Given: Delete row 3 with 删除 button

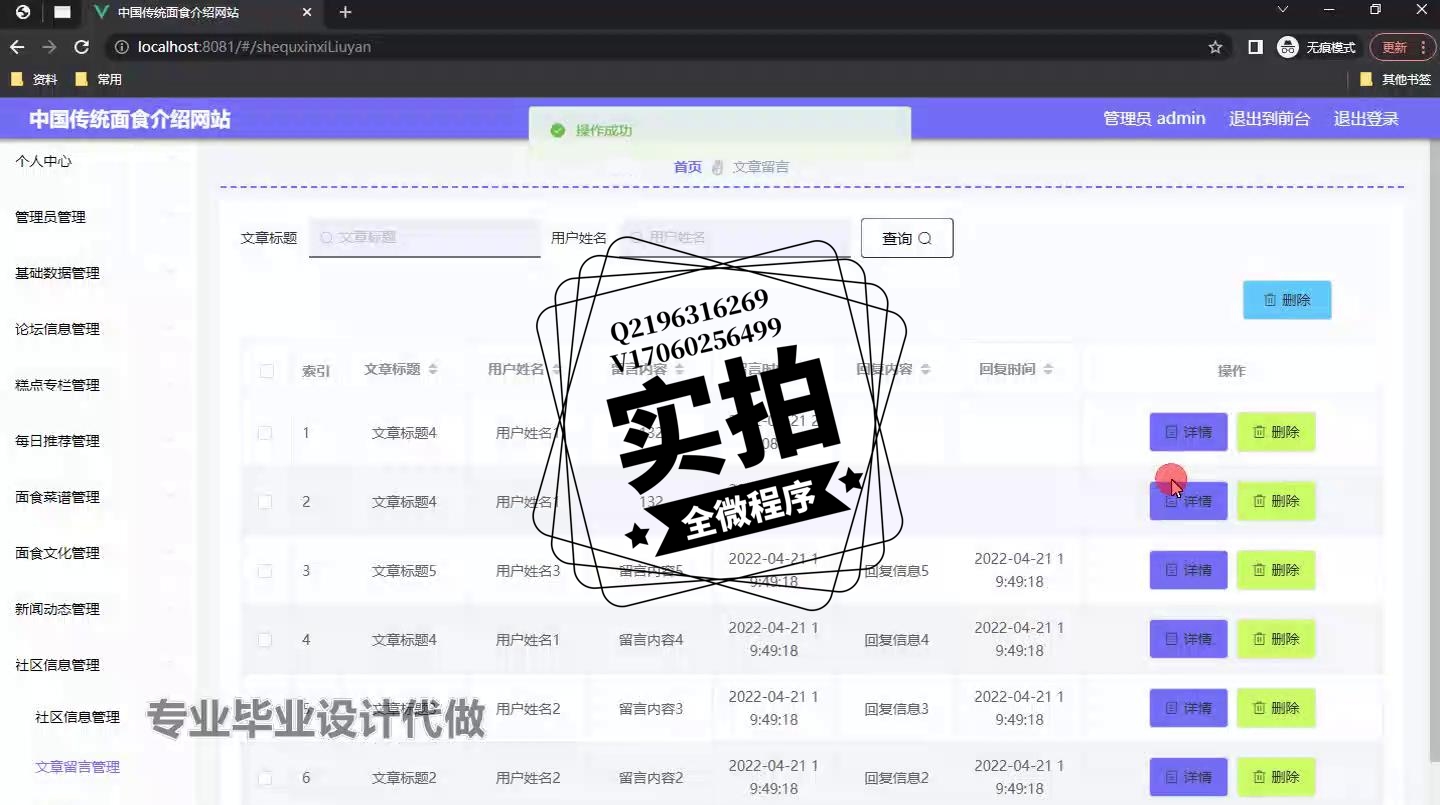Looking at the screenshot, I should click(1276, 570).
